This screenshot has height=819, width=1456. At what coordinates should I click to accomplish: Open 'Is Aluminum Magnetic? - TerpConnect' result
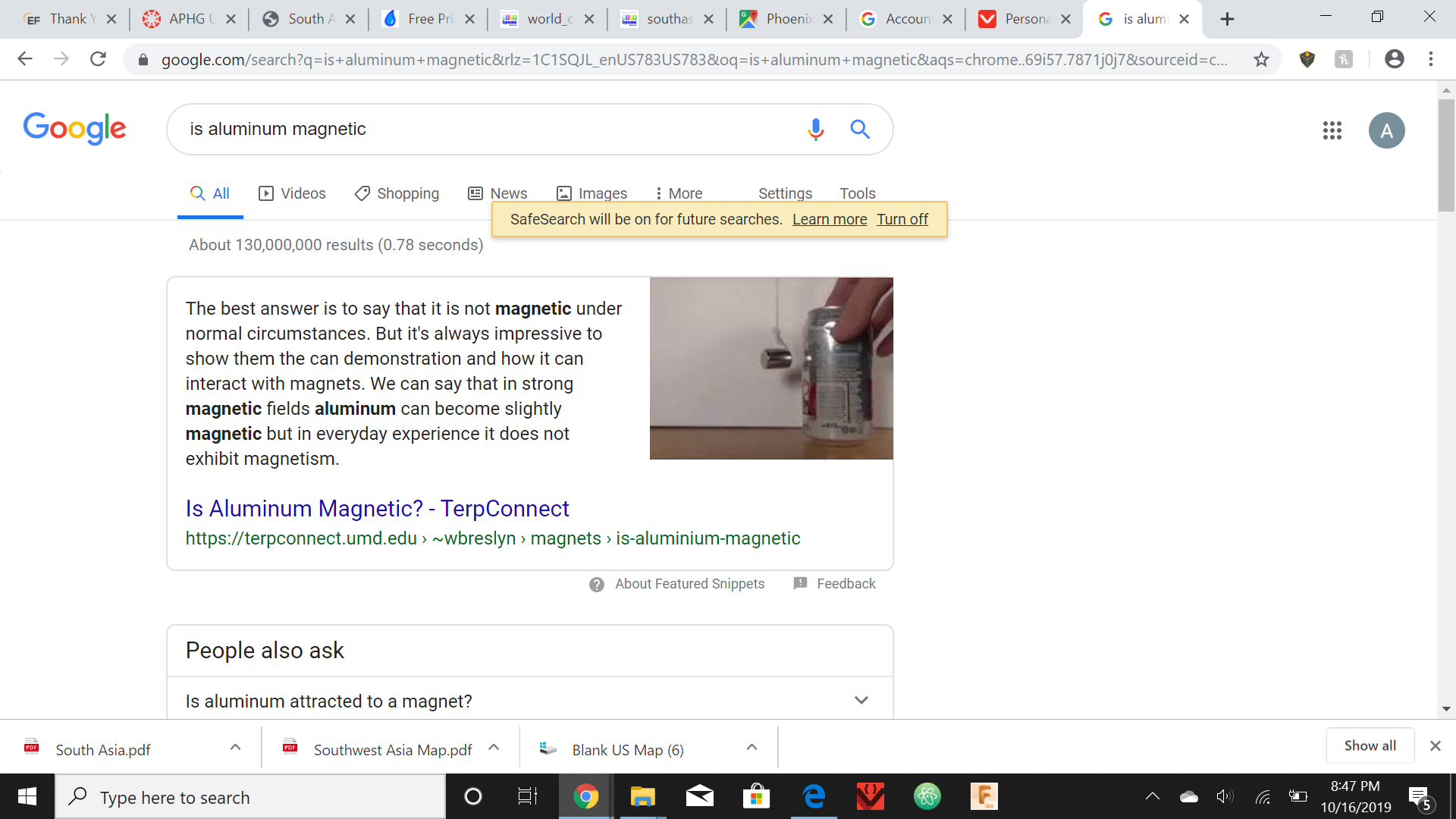tap(377, 508)
